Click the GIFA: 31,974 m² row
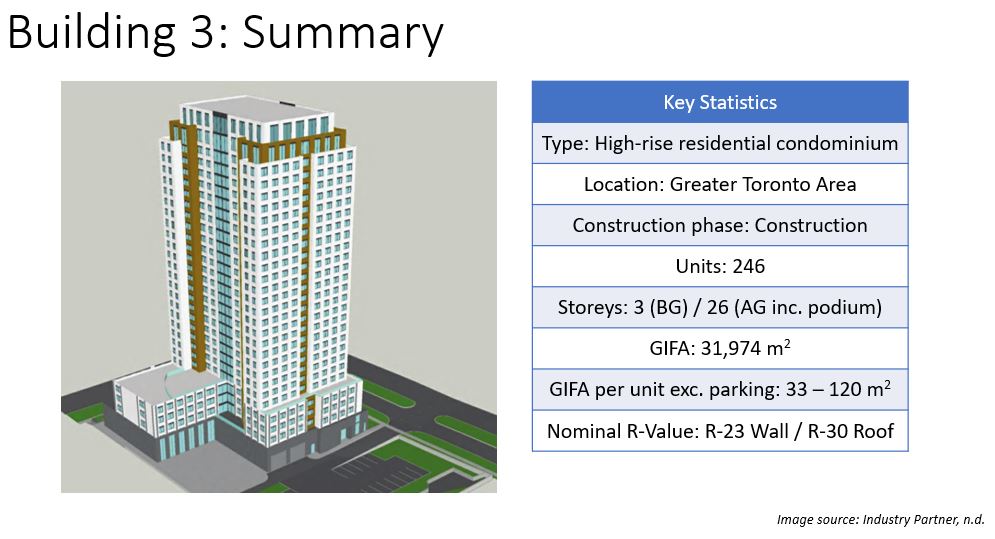This screenshot has height=539, width=995. point(720,349)
